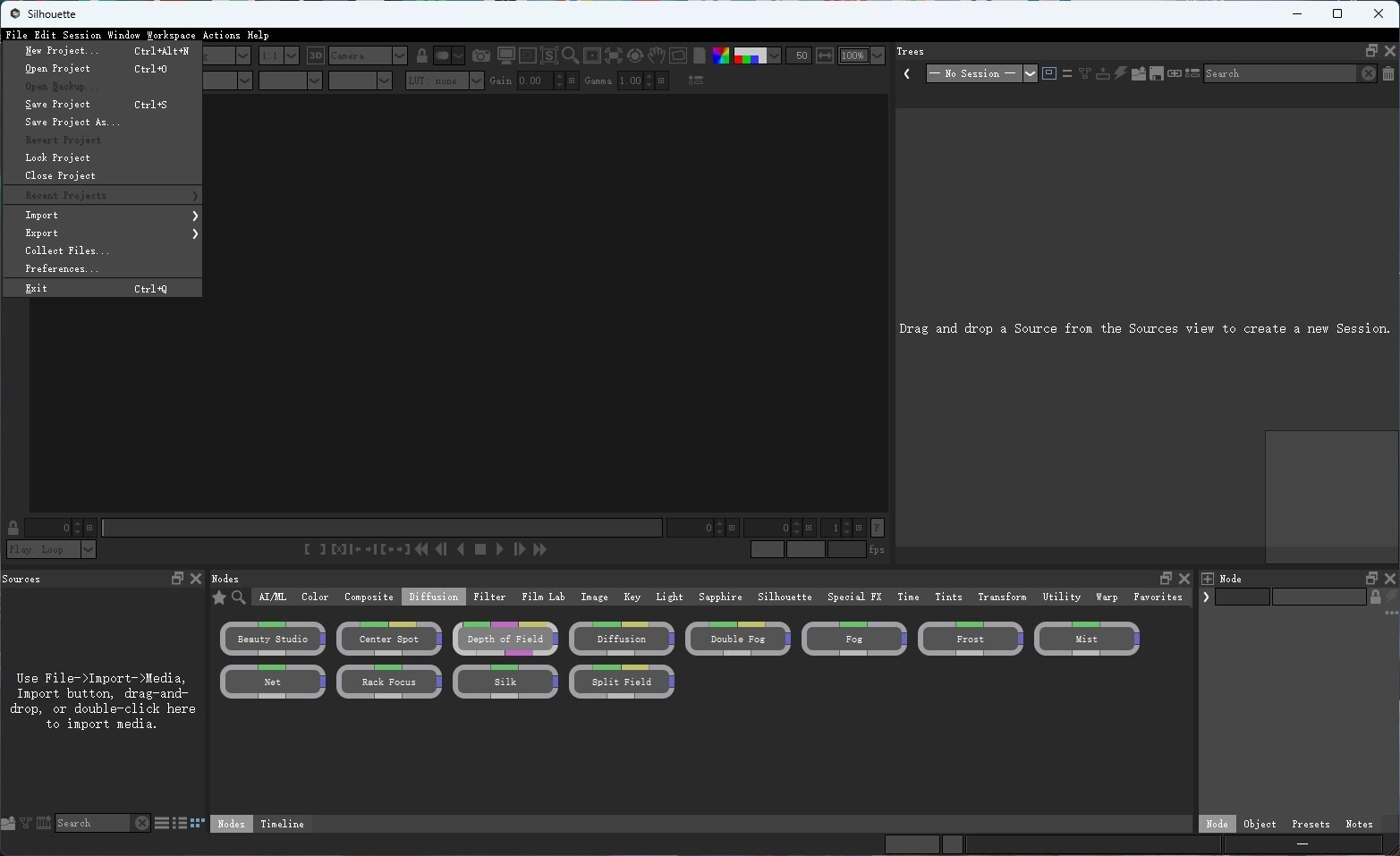The height and width of the screenshot is (856, 1400).
Task: Click the fit-view frame icon in Trees toolbar
Action: (1049, 73)
